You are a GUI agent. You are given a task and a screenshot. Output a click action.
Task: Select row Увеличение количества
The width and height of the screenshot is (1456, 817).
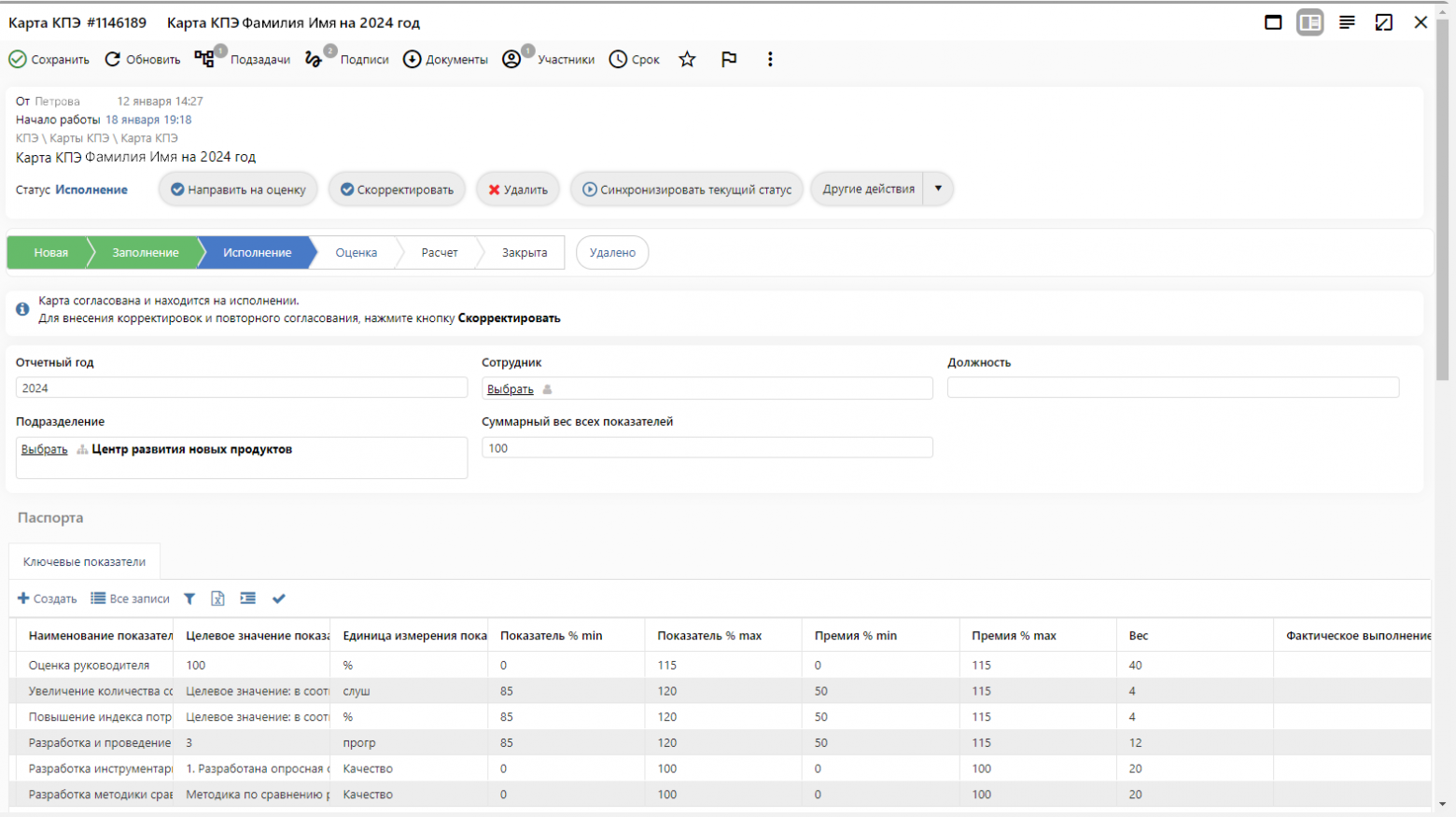click(x=721, y=691)
